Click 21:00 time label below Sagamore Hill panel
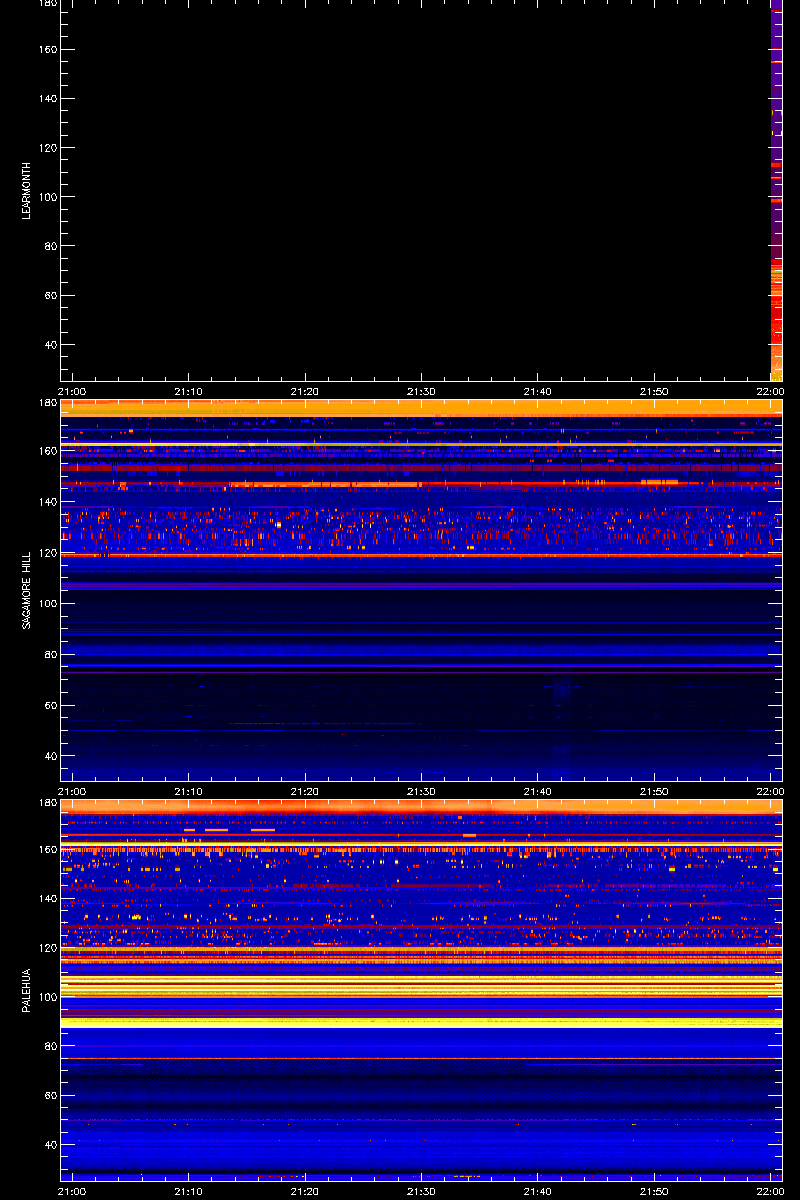 pyautogui.click(x=73, y=792)
